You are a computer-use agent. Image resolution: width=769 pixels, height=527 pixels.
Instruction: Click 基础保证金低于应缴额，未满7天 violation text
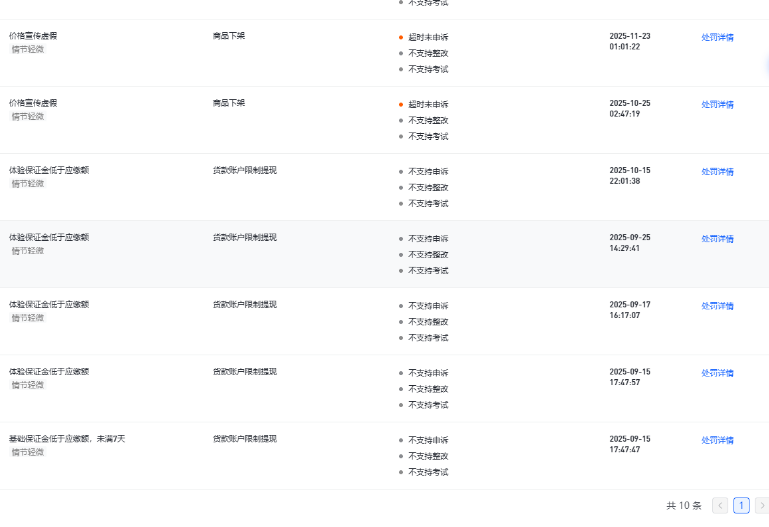pyautogui.click(x=67, y=439)
